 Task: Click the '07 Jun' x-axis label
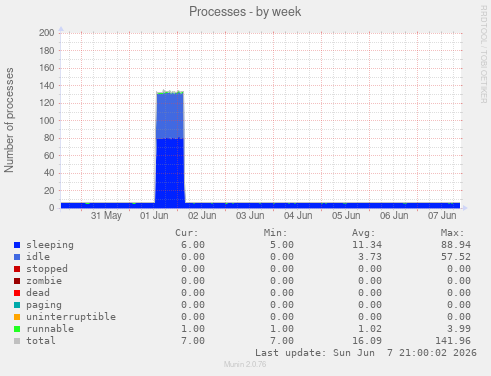[442, 216]
